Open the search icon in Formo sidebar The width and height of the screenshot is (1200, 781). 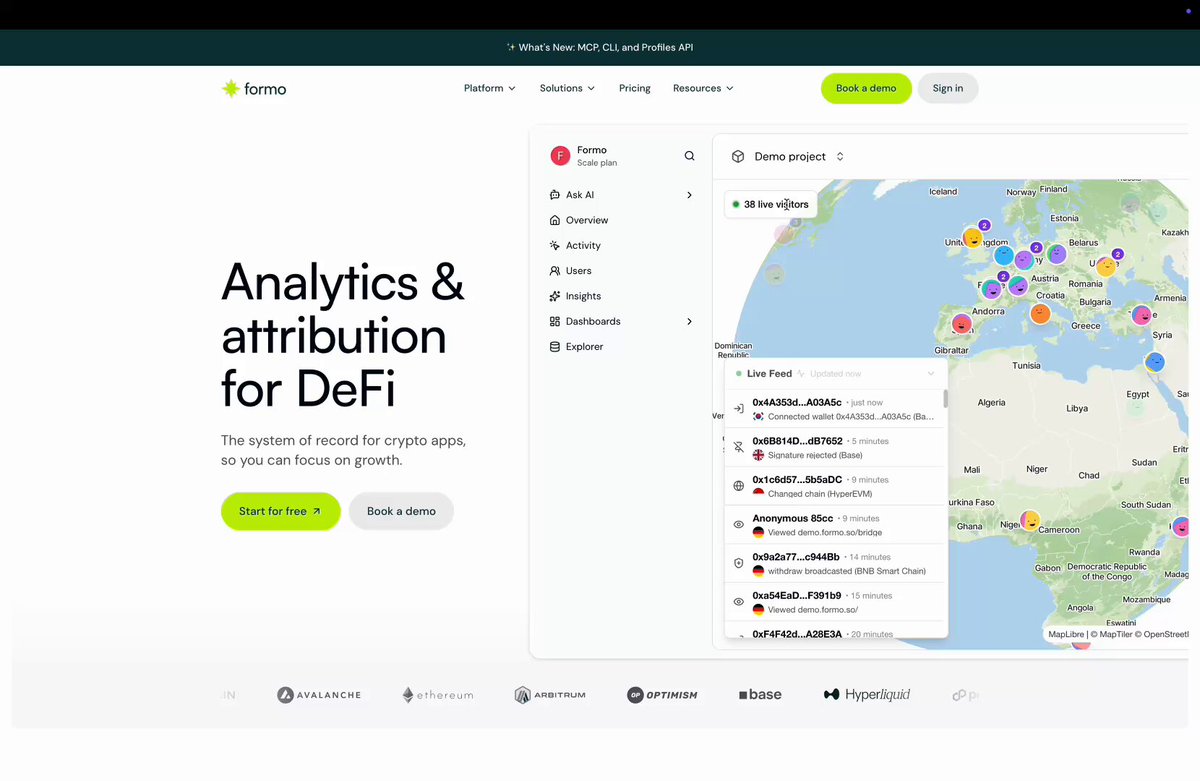pyautogui.click(x=689, y=156)
